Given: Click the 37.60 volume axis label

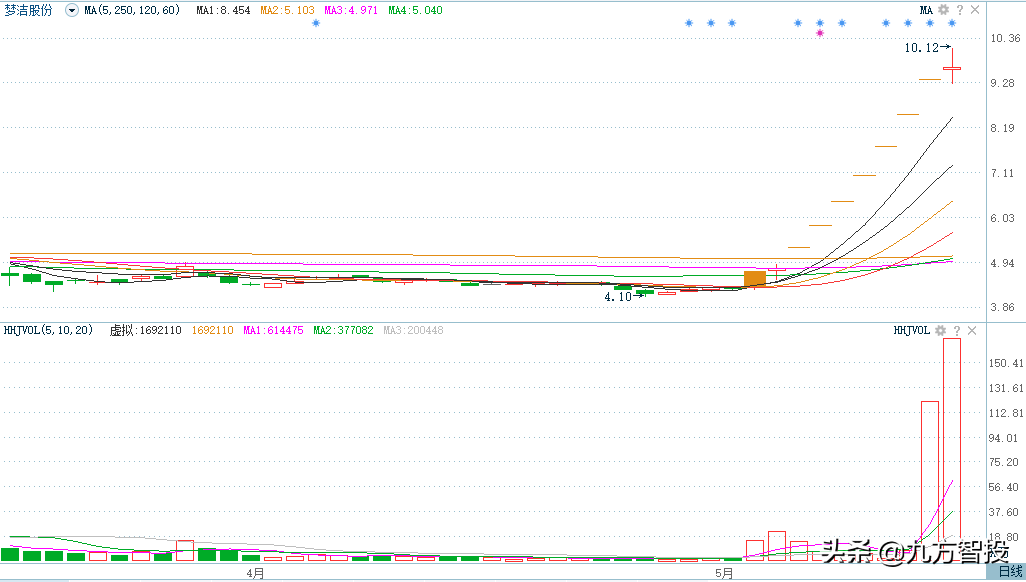Looking at the screenshot, I should coord(1004,512).
